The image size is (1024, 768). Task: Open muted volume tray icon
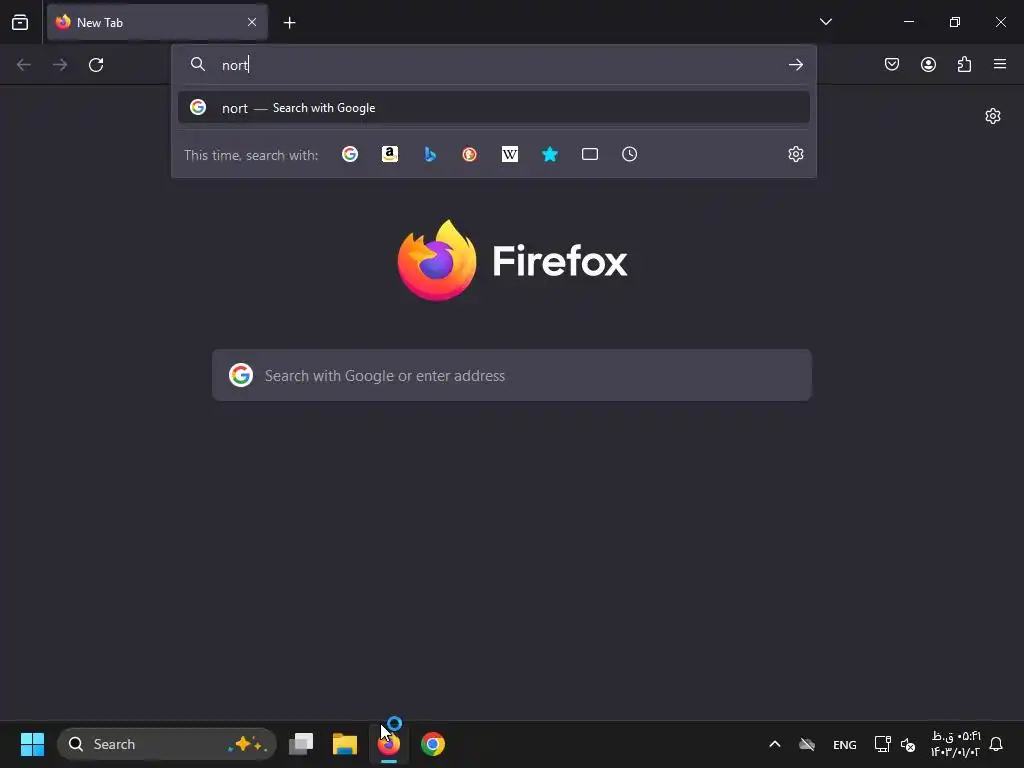click(x=908, y=744)
